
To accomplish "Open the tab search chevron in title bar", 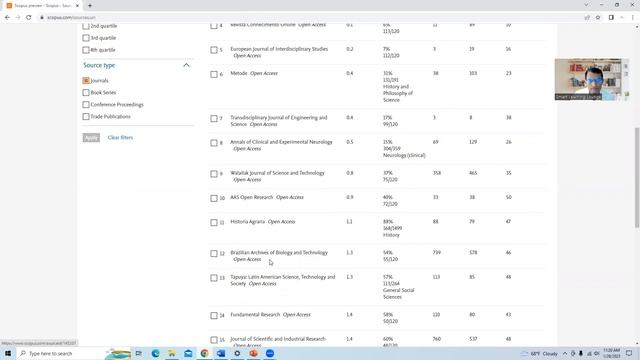I will coord(586,5).
